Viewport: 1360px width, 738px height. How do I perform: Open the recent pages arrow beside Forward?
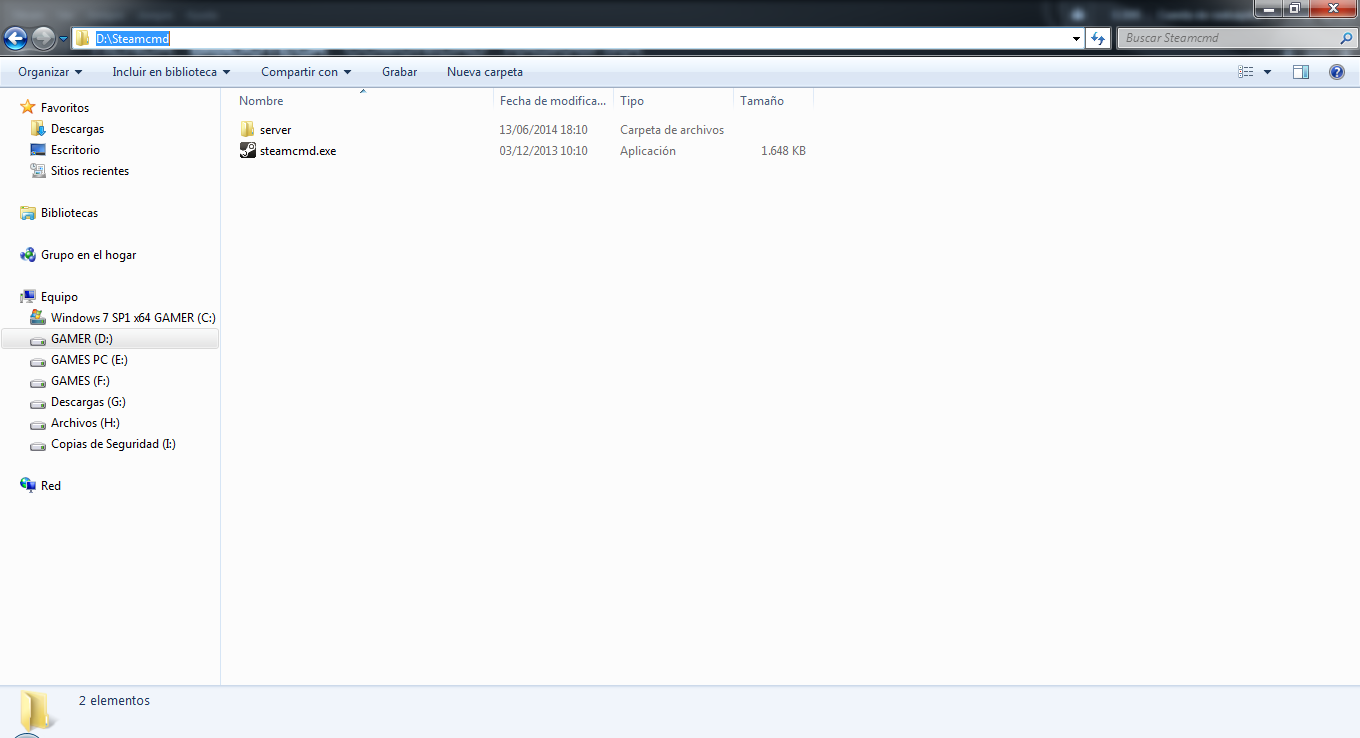[x=63, y=39]
